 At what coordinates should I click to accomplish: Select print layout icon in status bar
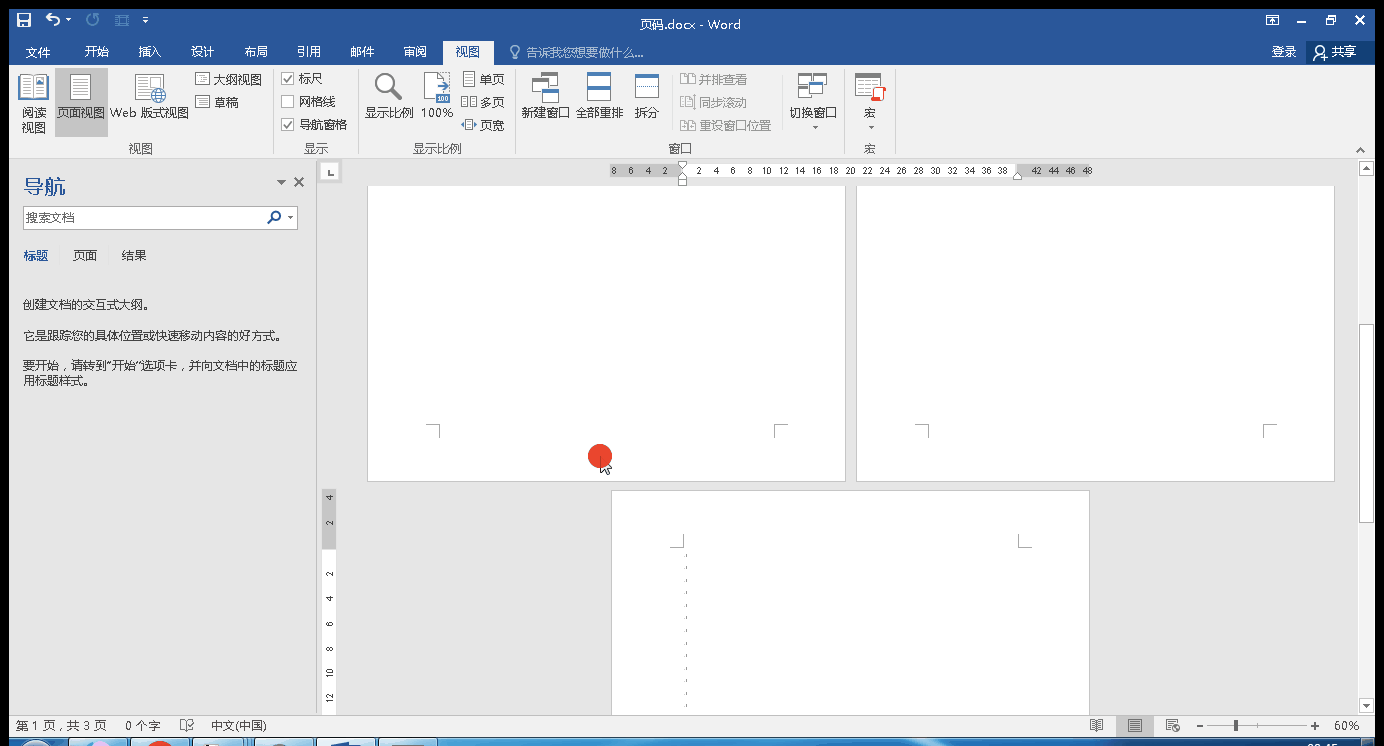(1135, 726)
